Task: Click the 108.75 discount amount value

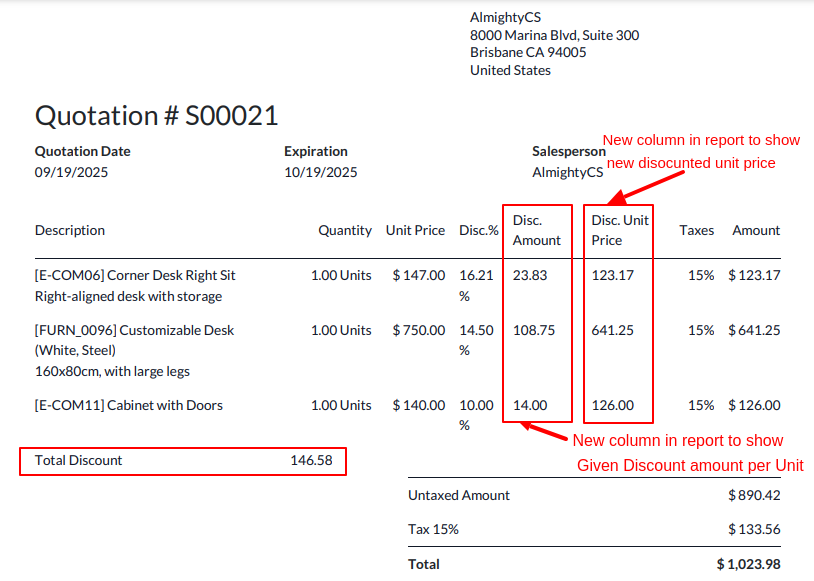Action: 534,330
